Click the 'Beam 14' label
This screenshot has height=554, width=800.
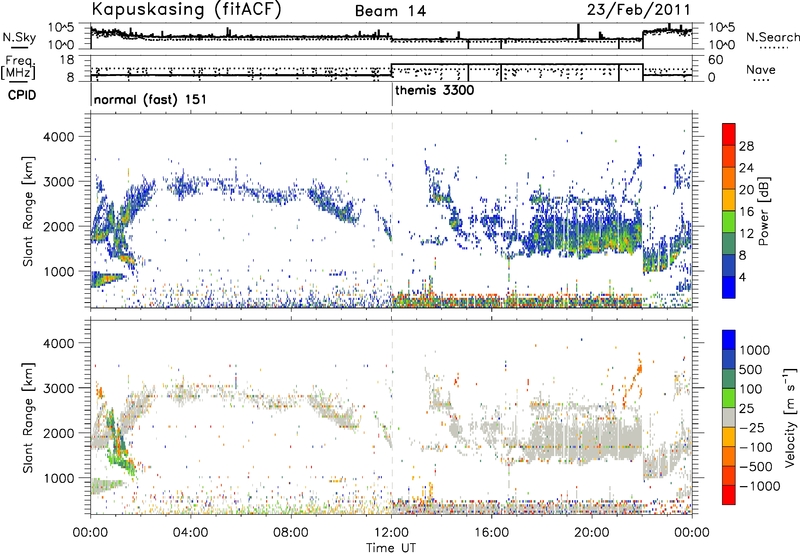[x=390, y=11]
